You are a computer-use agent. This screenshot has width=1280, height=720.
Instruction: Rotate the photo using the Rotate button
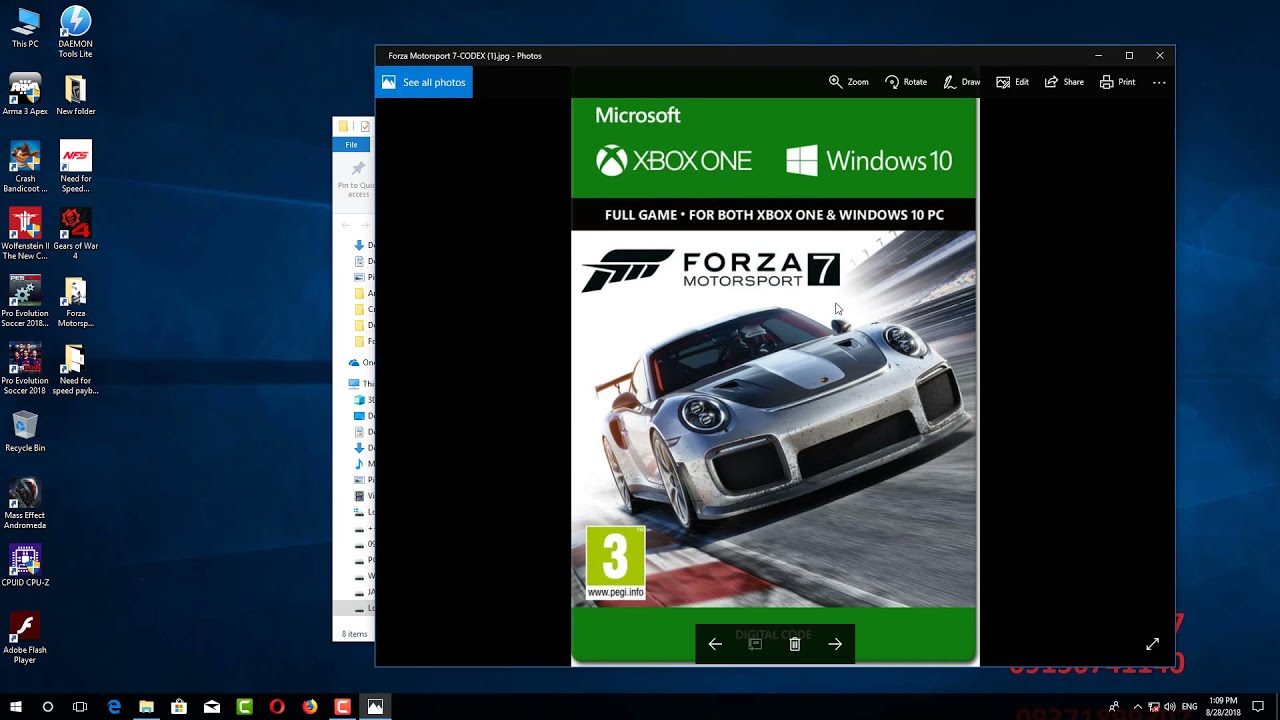click(906, 82)
